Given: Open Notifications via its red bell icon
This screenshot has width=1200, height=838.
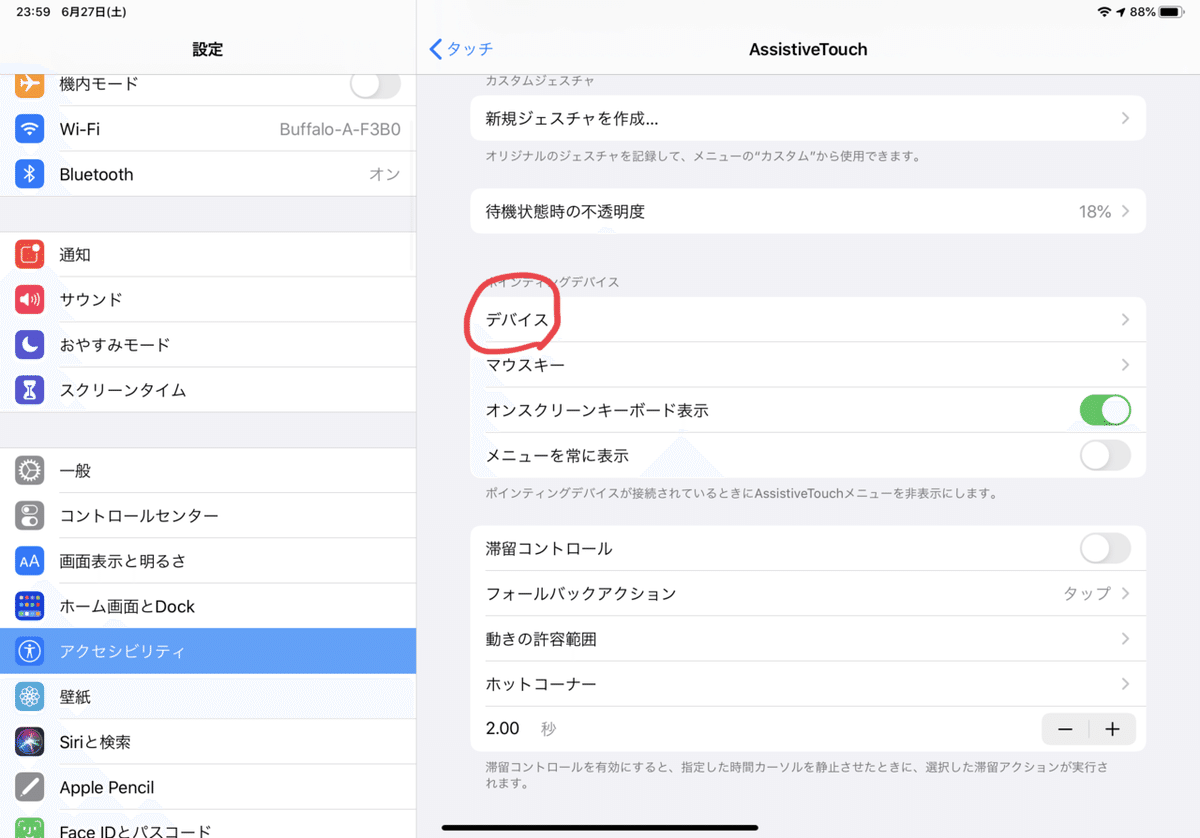Looking at the screenshot, I should [x=29, y=254].
